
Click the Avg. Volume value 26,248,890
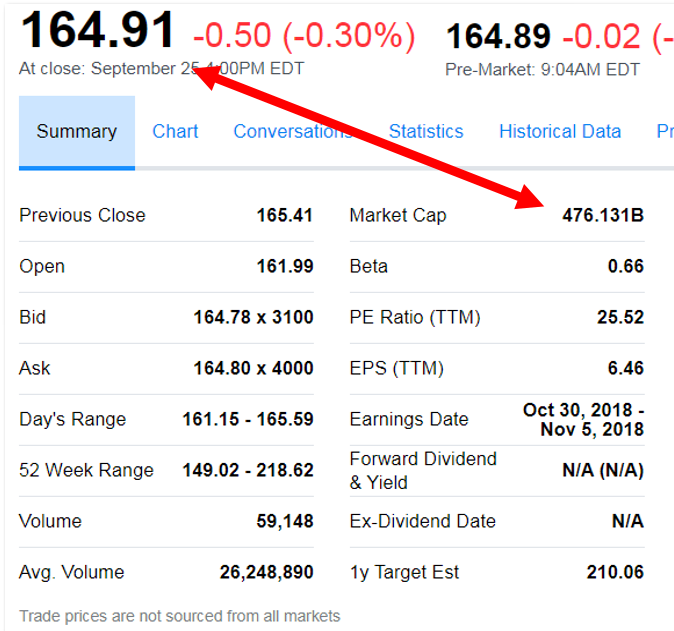(266, 572)
